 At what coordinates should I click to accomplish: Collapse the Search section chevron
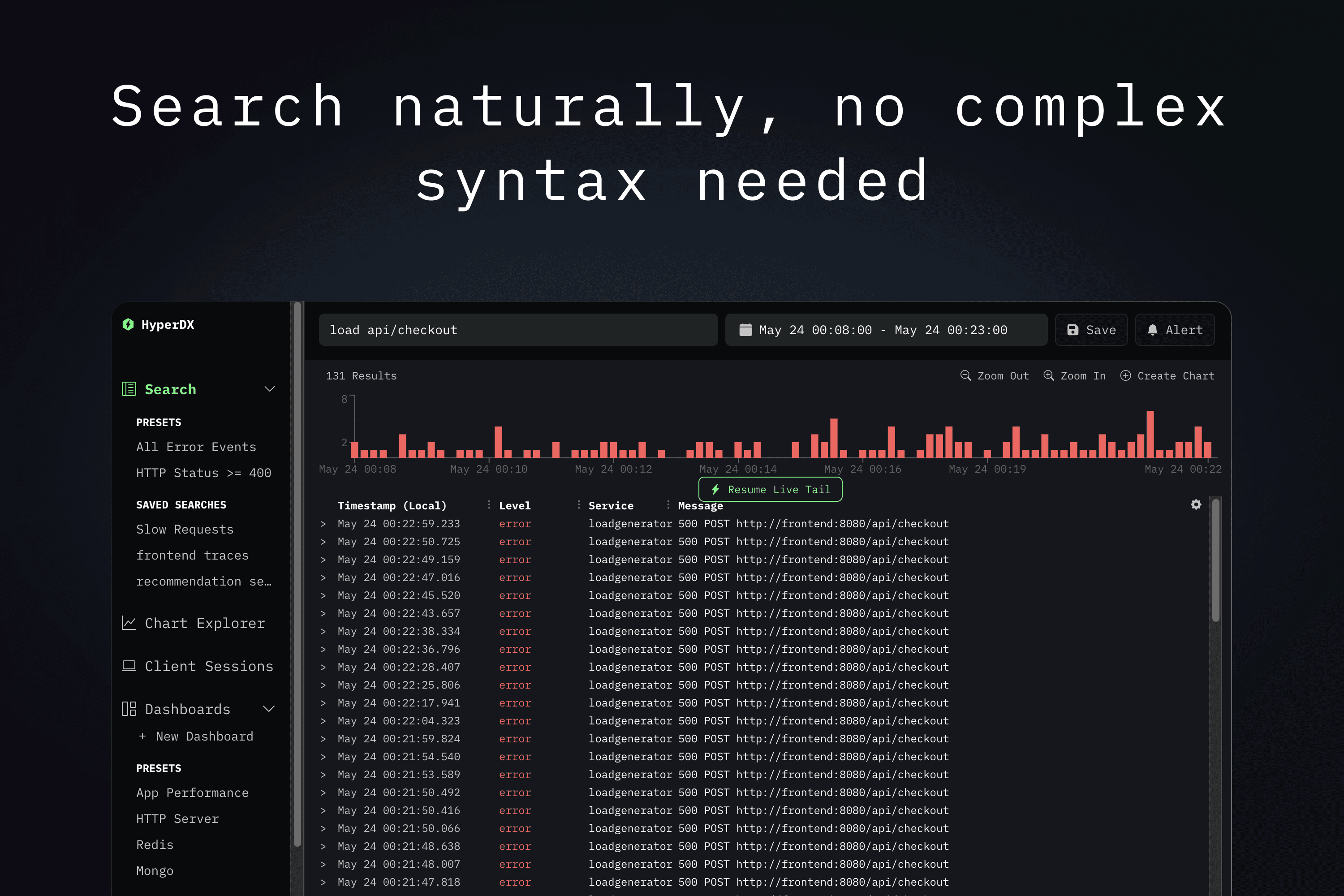270,389
